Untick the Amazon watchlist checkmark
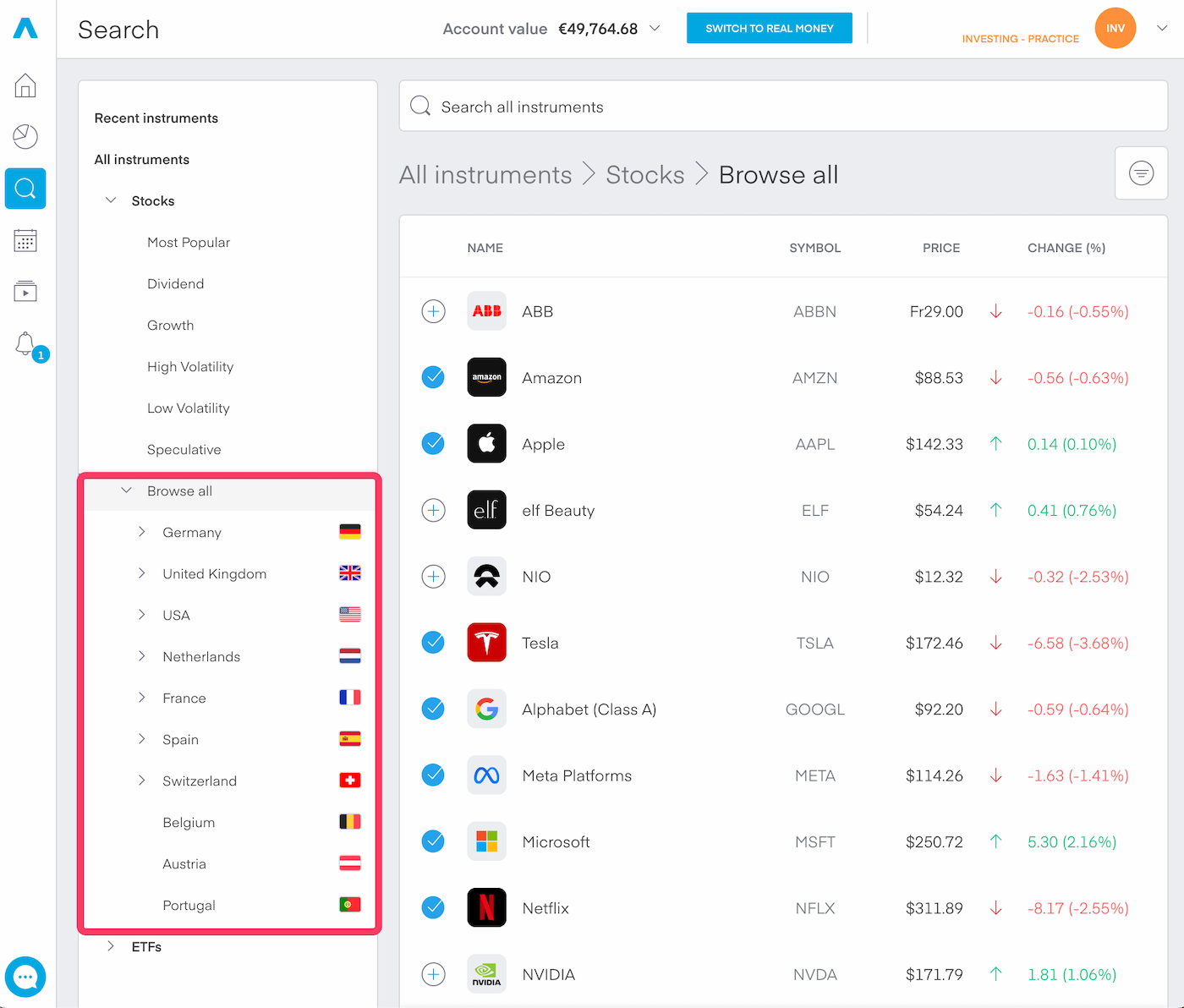 [433, 377]
